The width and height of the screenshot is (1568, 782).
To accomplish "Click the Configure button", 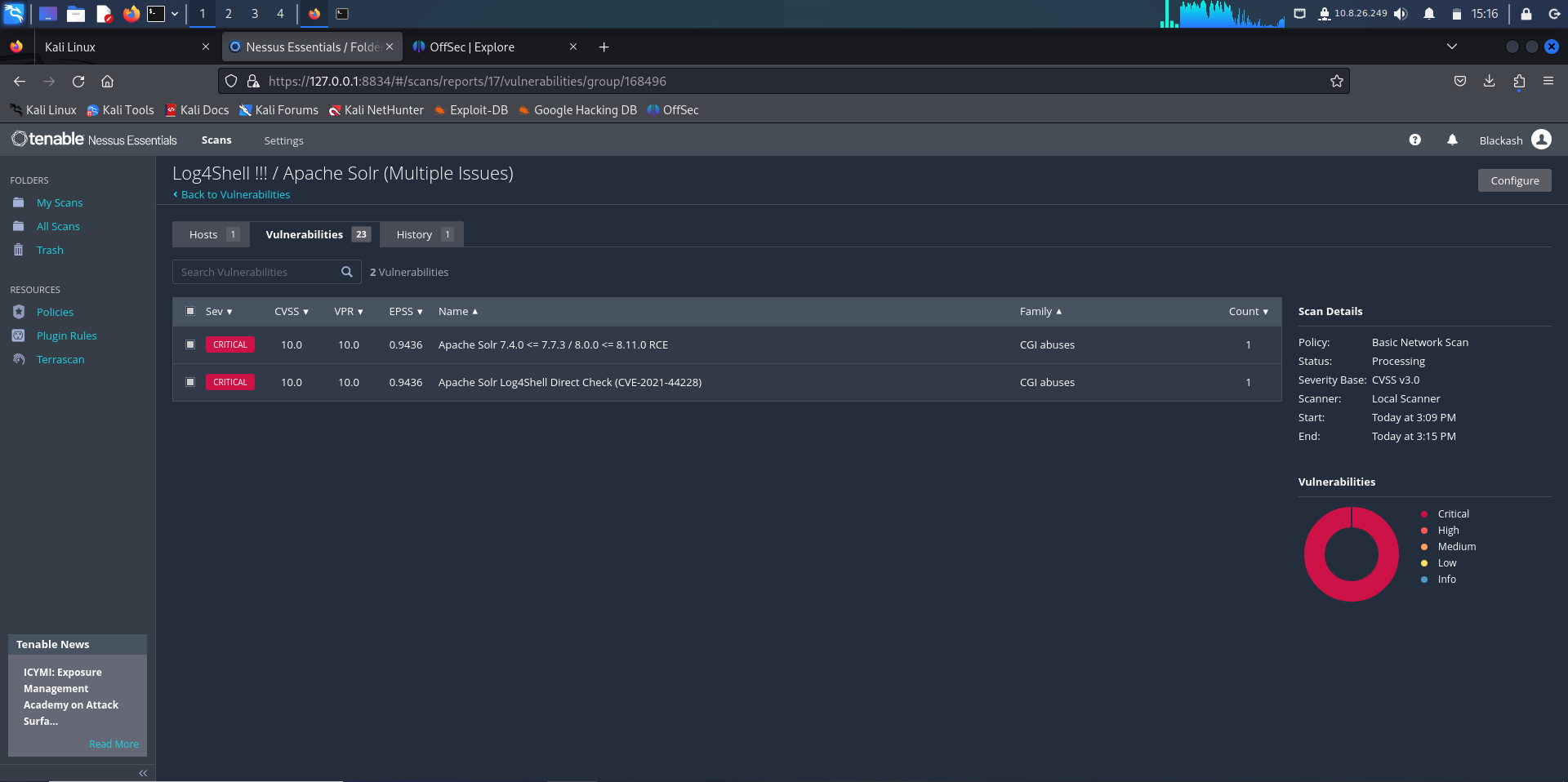I will pos(1515,180).
